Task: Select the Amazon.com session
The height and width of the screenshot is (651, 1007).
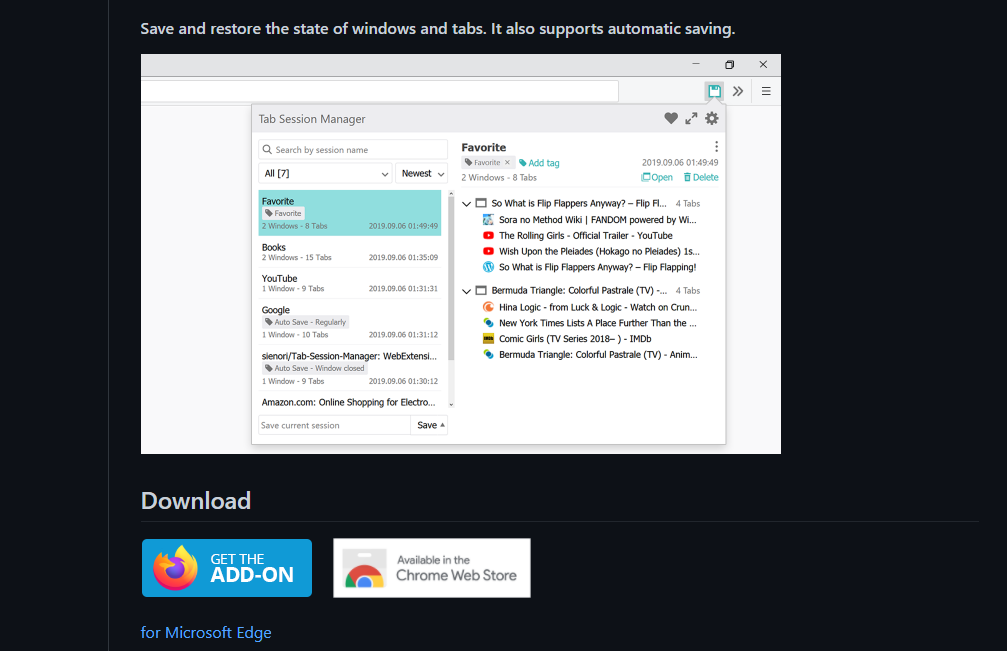Action: [349, 403]
